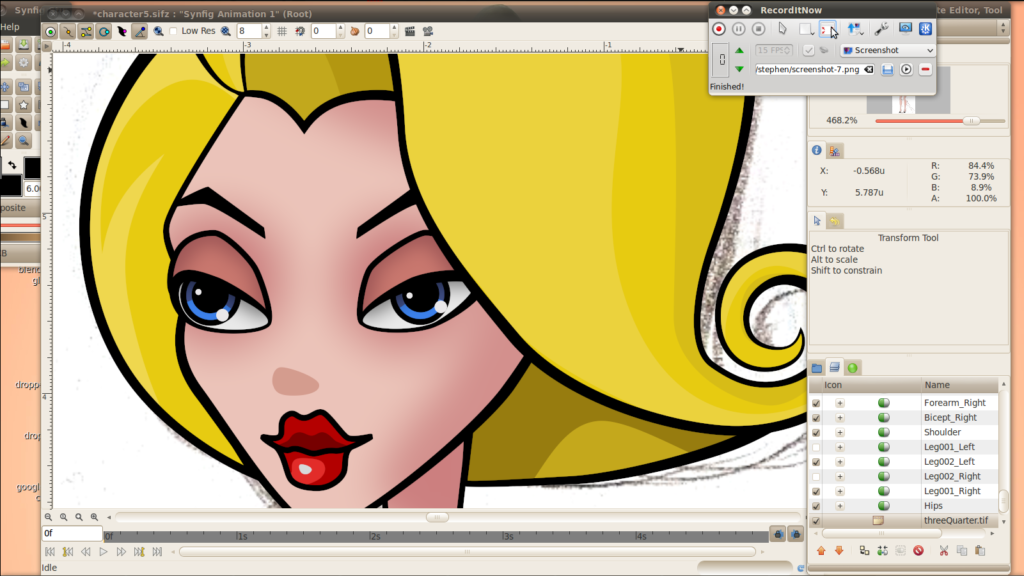The image size is (1024, 576).
Task: Open the green sphere tab in layers panel
Action: (x=853, y=368)
